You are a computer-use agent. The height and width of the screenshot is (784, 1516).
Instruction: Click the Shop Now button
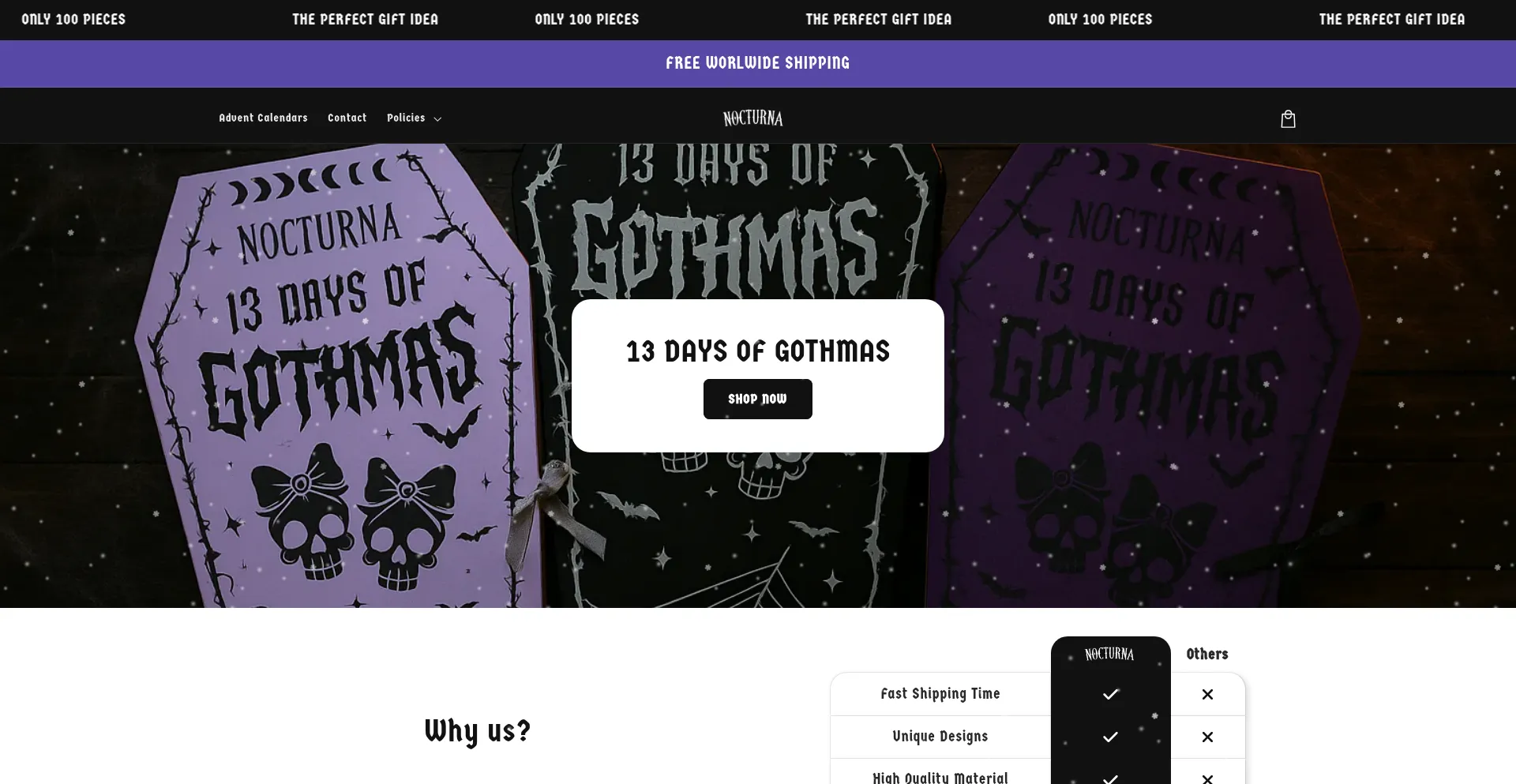[x=758, y=399]
